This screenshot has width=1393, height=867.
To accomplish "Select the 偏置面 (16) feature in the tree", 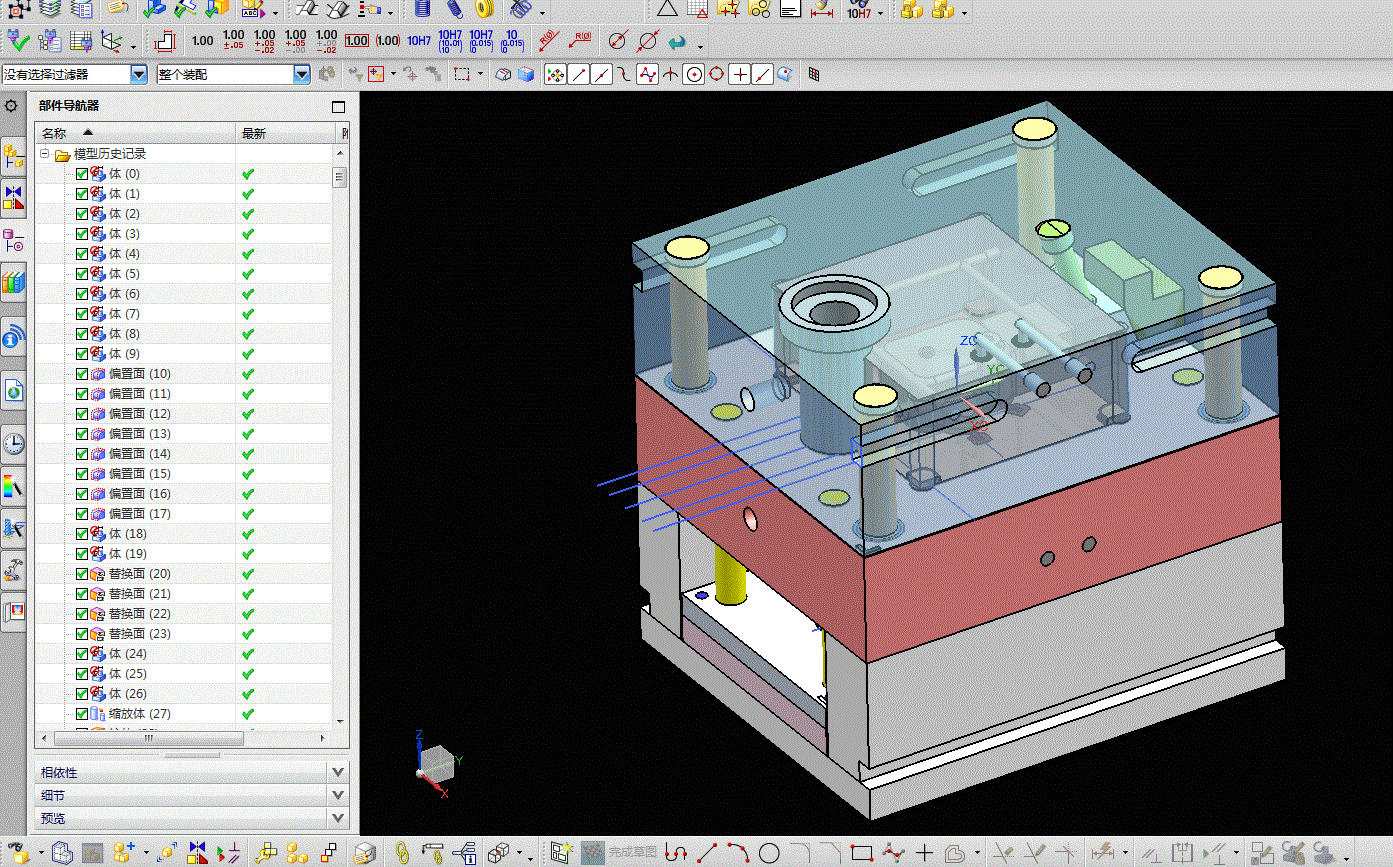I will [139, 494].
